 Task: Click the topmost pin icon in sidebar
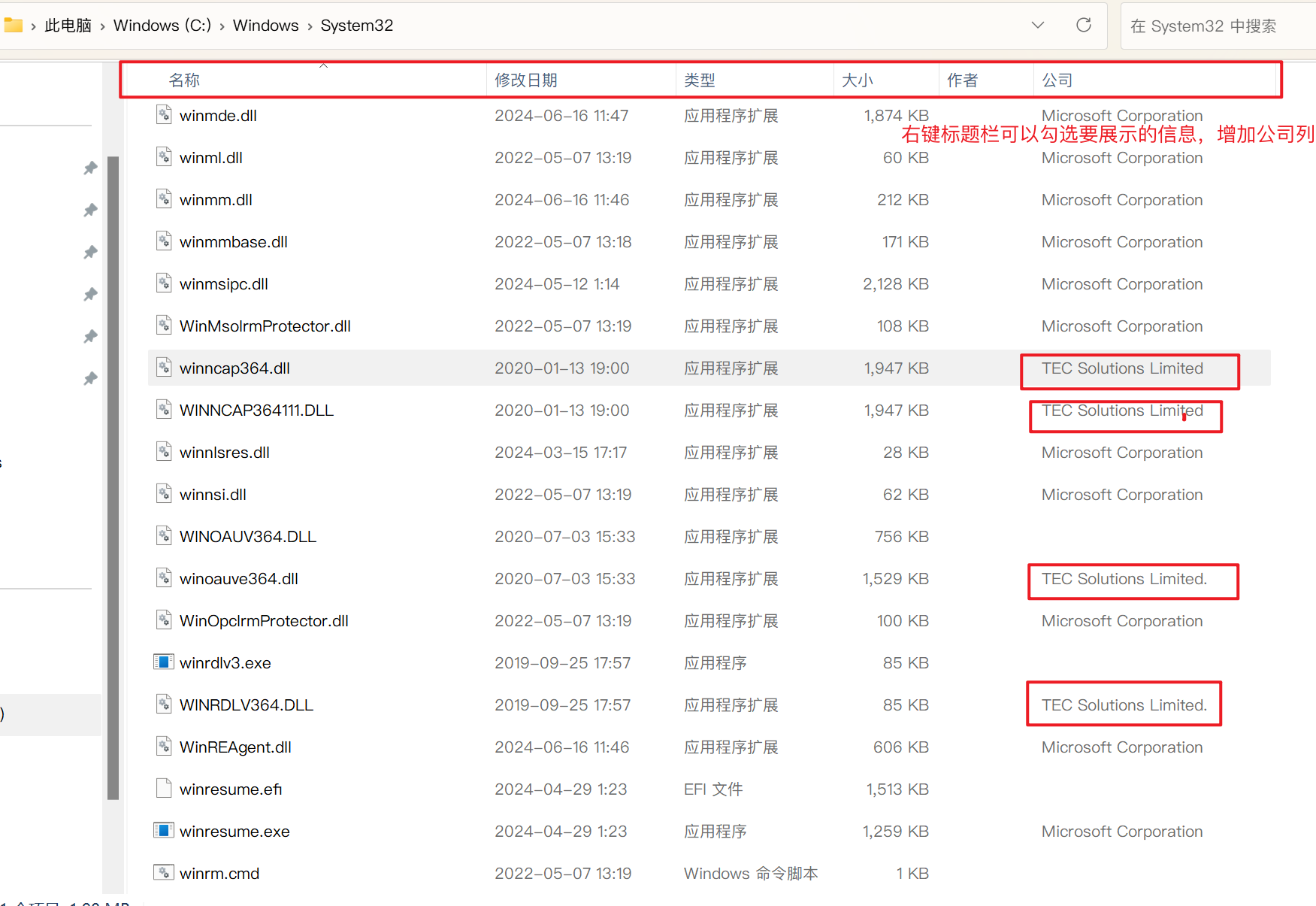[90, 168]
